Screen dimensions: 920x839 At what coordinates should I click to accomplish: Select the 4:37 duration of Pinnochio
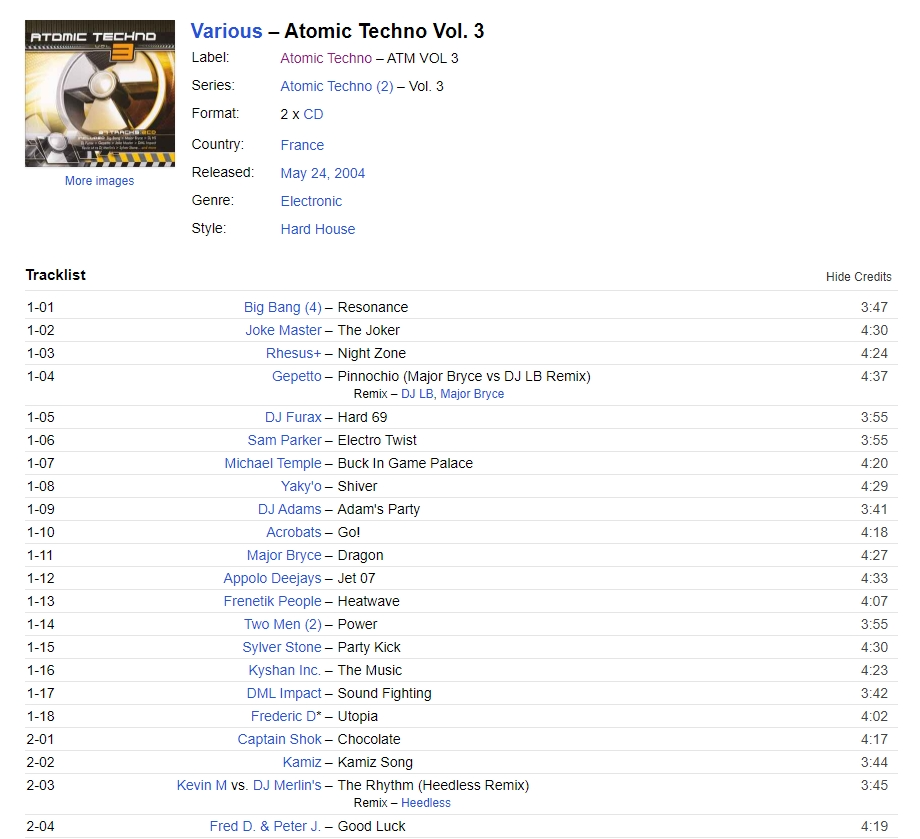[874, 376]
